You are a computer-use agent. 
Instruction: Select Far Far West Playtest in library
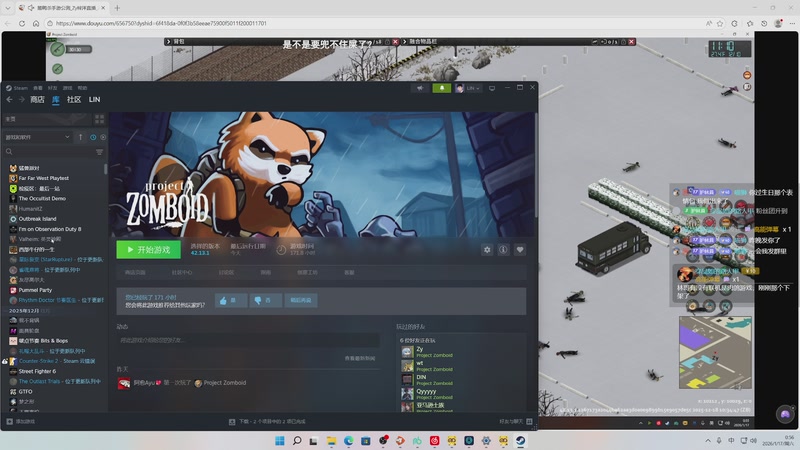pyautogui.click(x=43, y=178)
